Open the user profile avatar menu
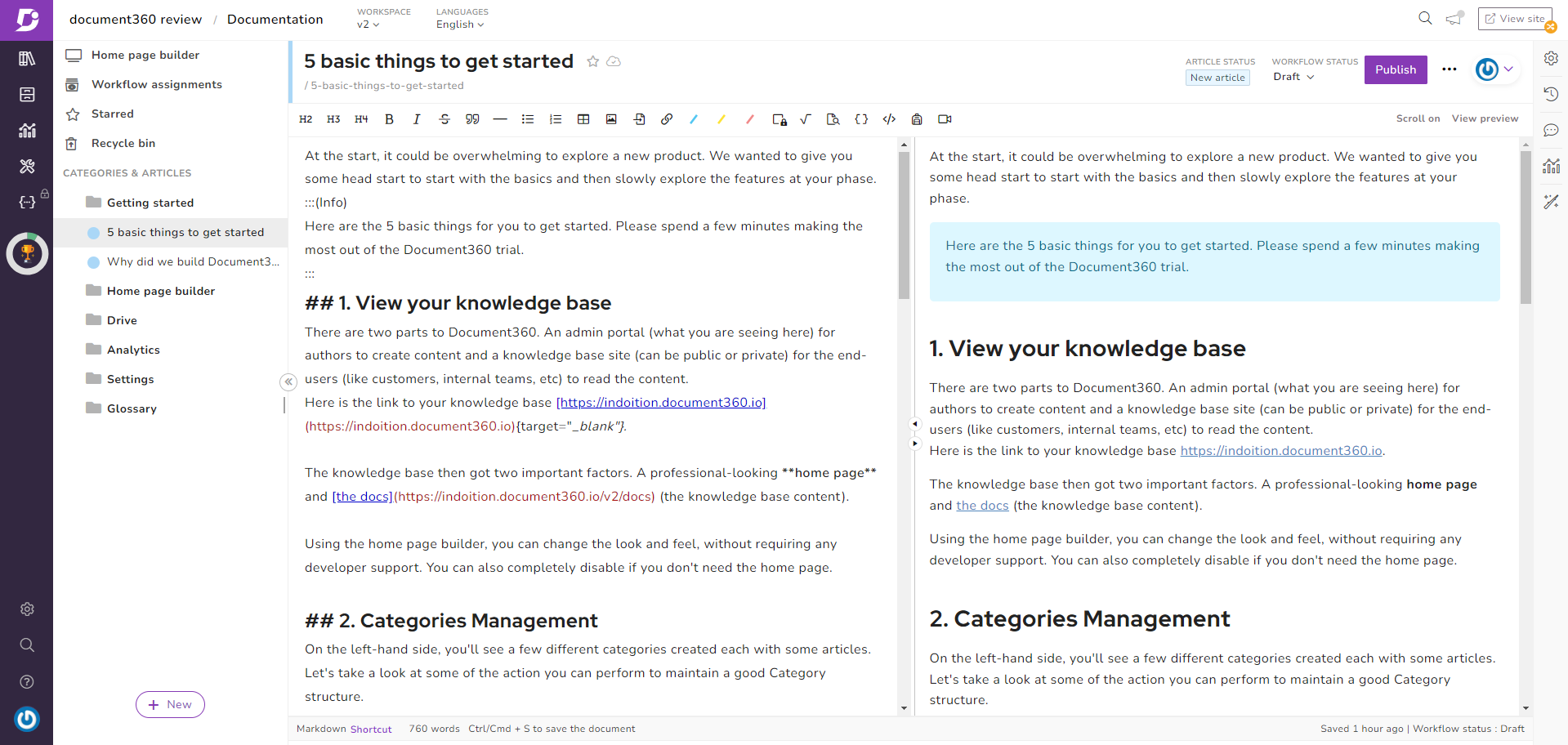 (1494, 69)
